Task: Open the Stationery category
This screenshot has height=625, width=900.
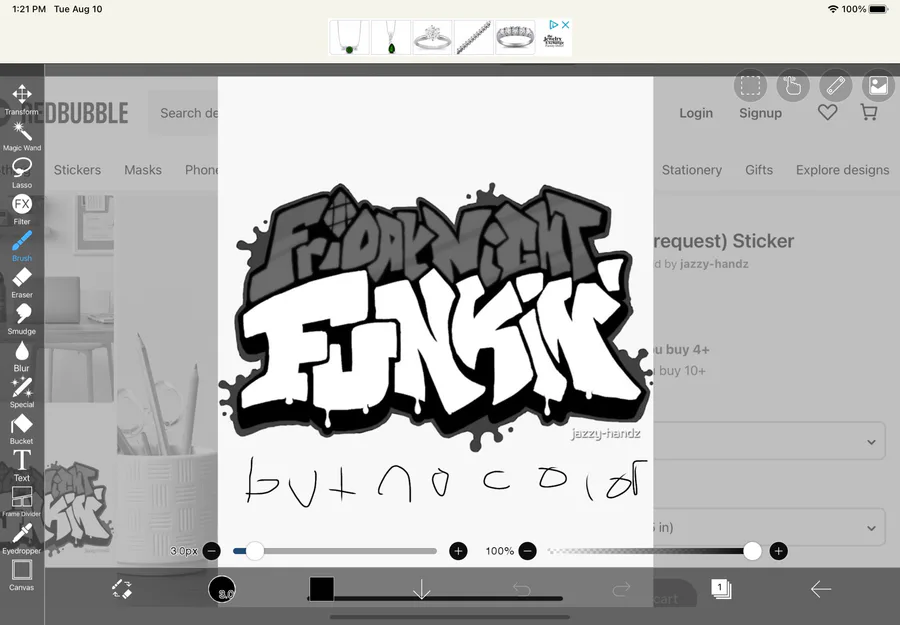Action: (x=692, y=170)
